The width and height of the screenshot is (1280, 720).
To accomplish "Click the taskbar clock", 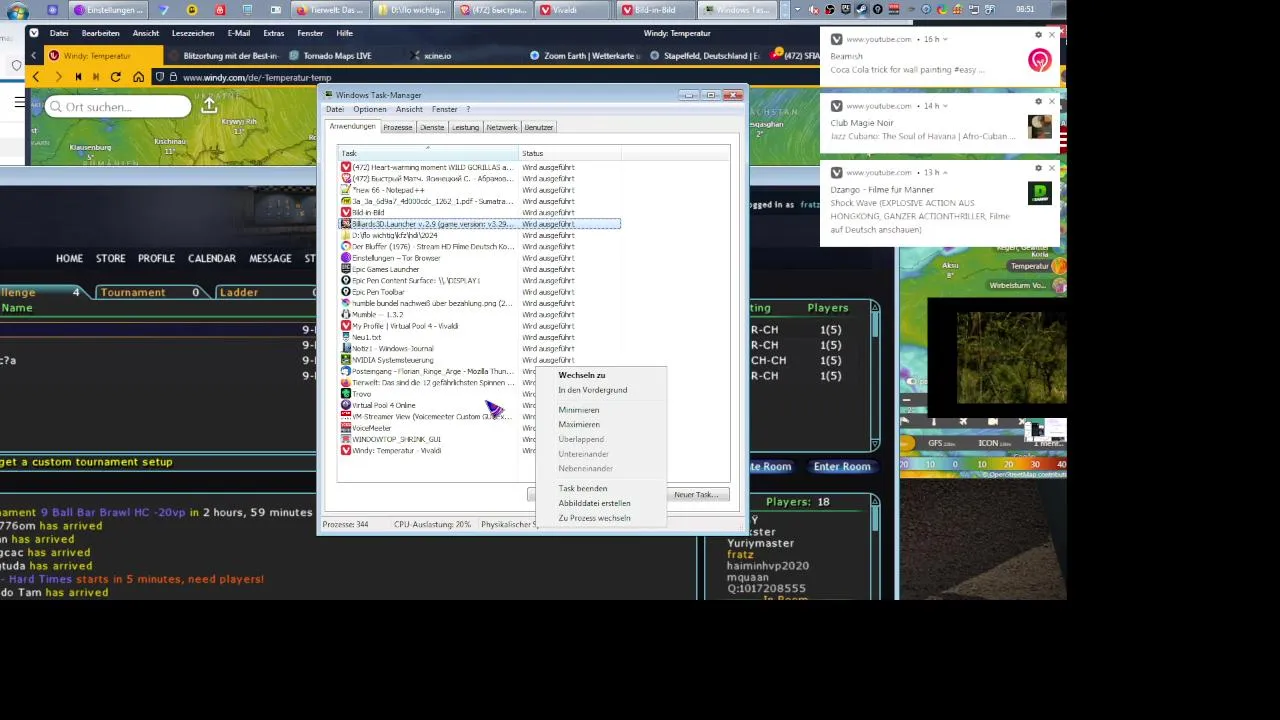I will click(x=1025, y=9).
